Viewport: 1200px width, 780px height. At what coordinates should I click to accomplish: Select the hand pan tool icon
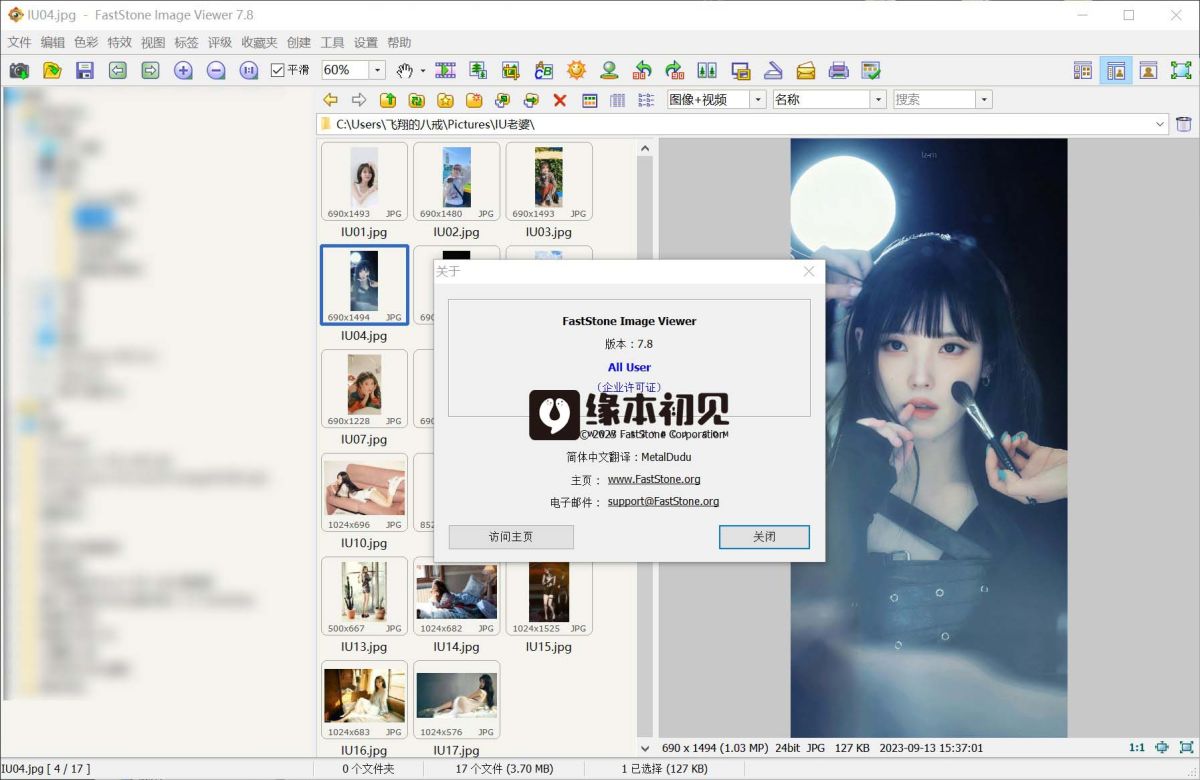(x=405, y=71)
